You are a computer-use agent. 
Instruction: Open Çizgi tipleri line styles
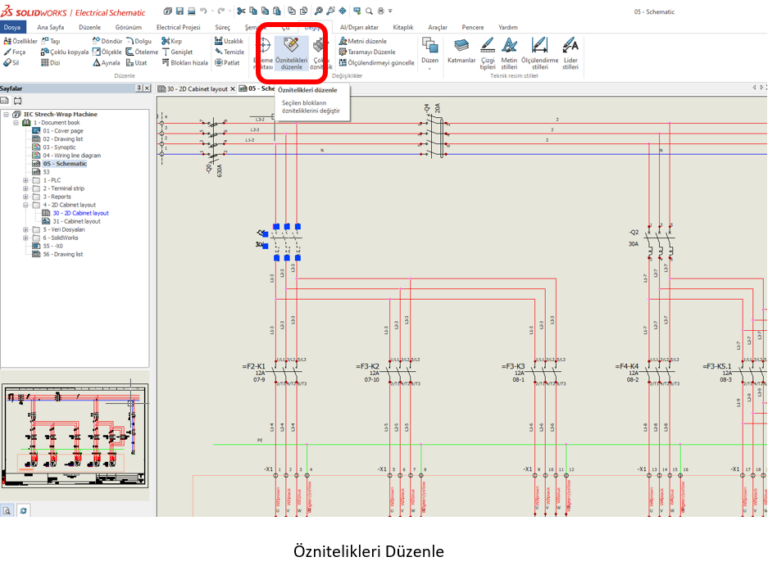tap(487, 51)
